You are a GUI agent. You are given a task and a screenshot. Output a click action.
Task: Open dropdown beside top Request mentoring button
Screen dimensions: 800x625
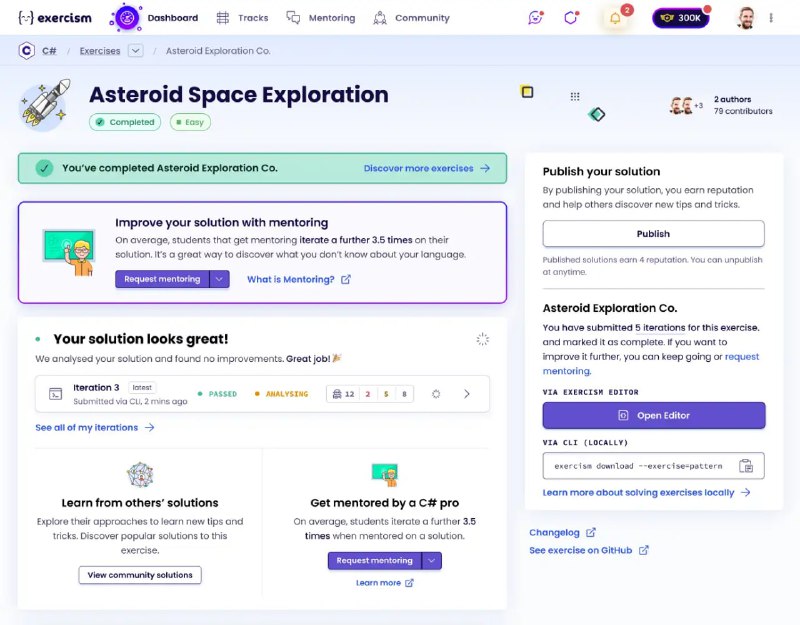[x=220, y=279]
